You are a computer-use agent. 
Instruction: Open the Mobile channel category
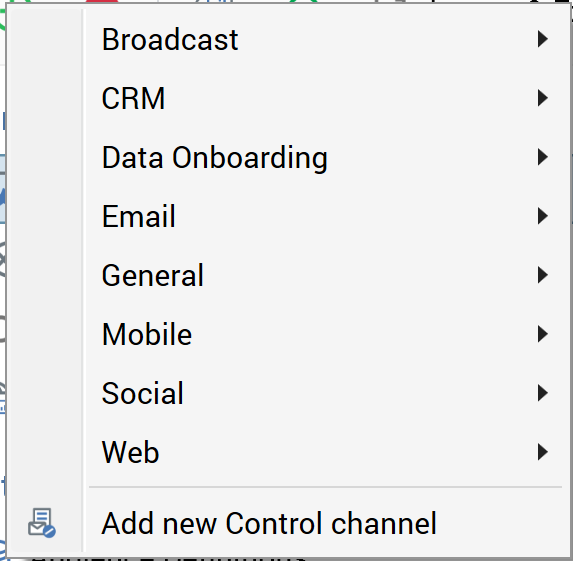pos(325,334)
